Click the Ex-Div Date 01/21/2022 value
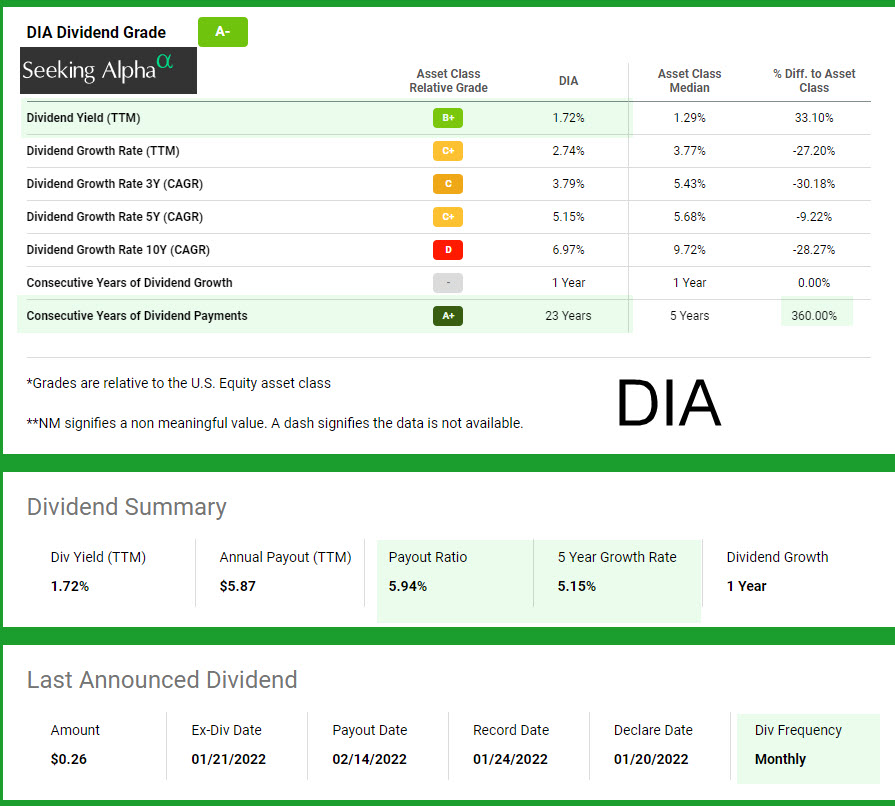 click(229, 759)
